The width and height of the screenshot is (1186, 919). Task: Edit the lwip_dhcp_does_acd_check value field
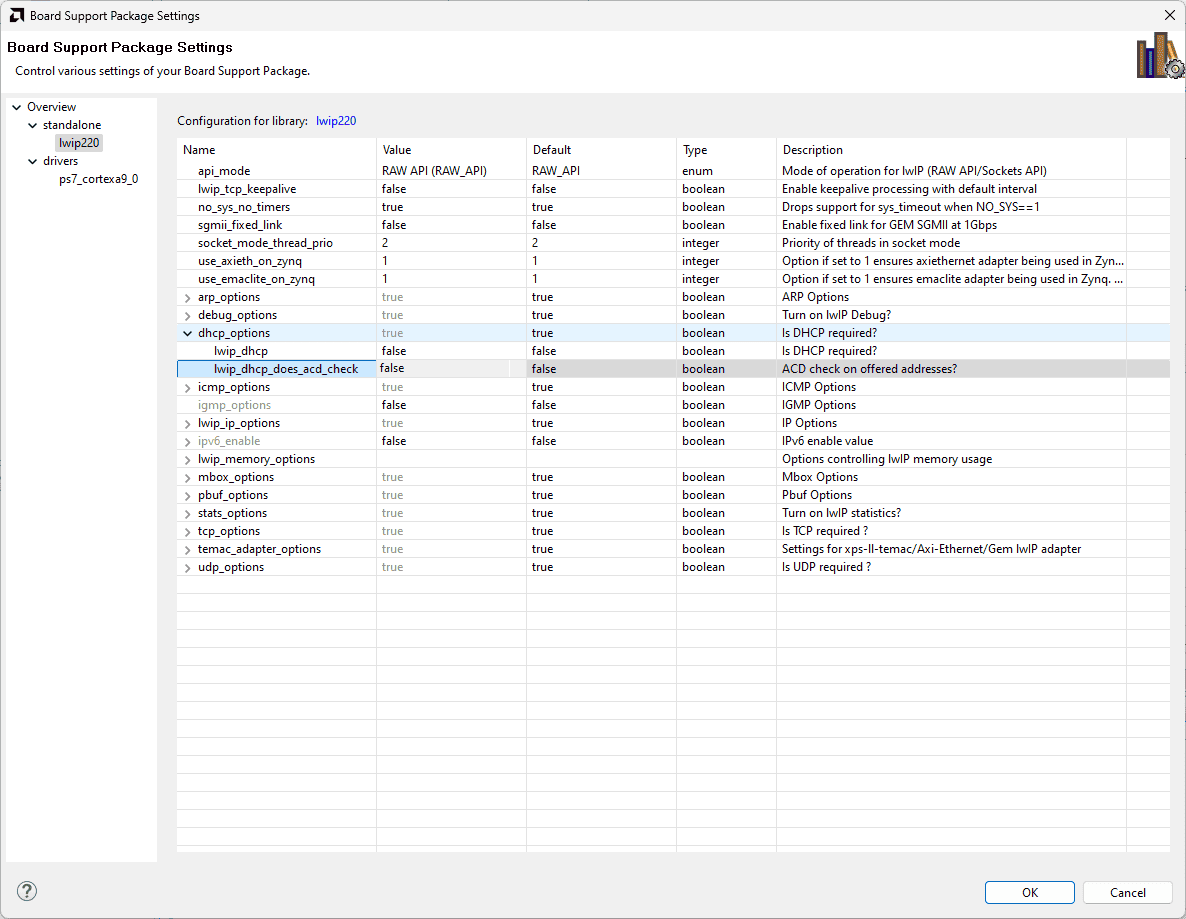tap(442, 369)
